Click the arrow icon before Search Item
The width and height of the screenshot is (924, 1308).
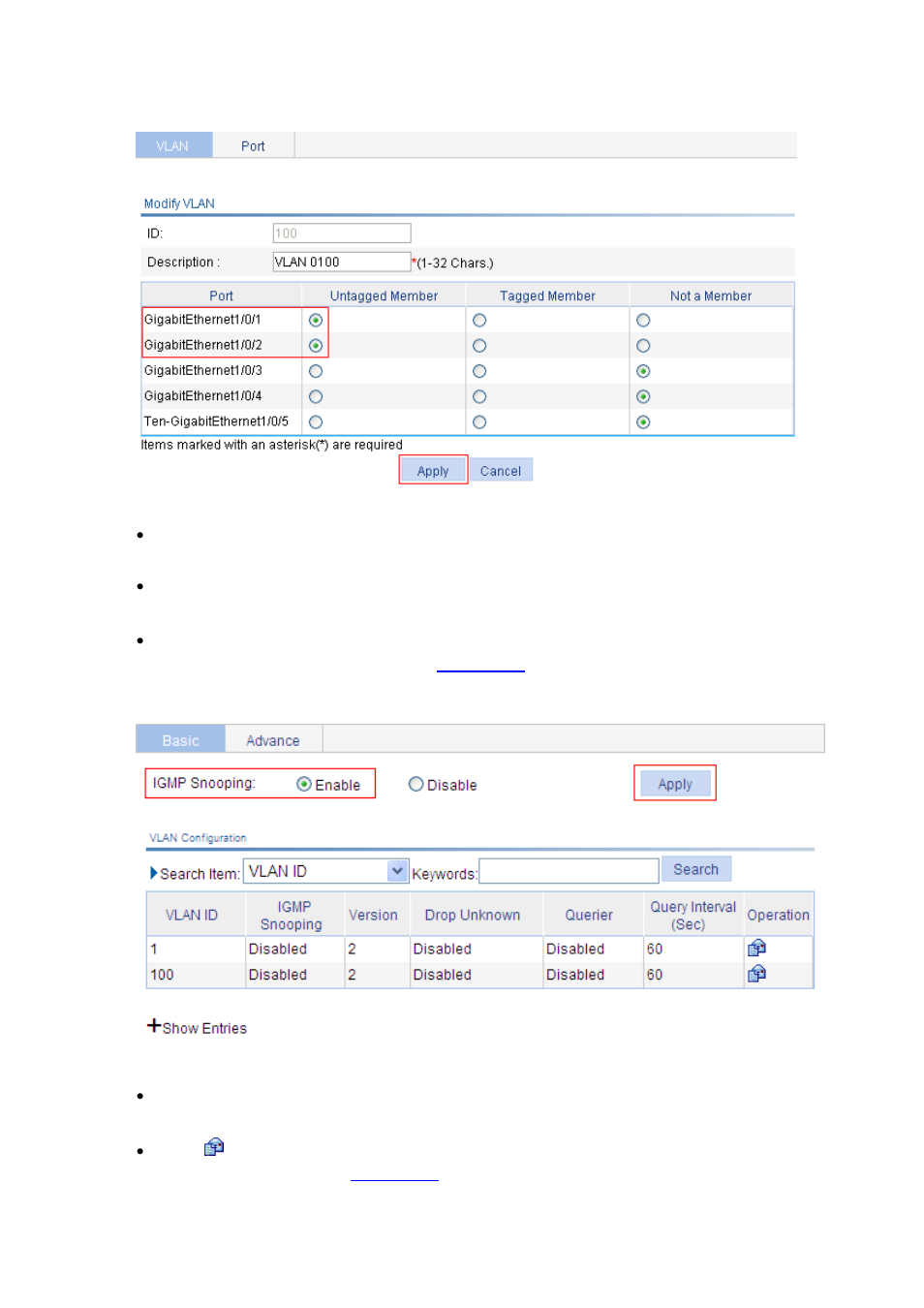pyautogui.click(x=154, y=873)
